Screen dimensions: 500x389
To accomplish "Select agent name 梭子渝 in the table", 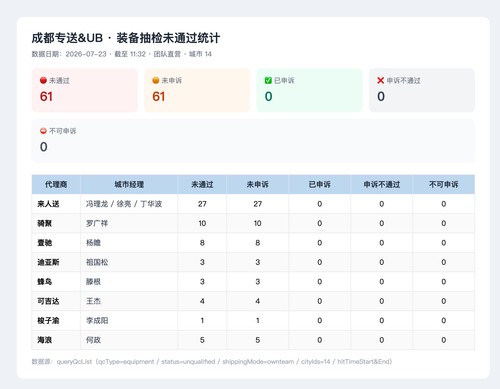I will (x=48, y=321).
